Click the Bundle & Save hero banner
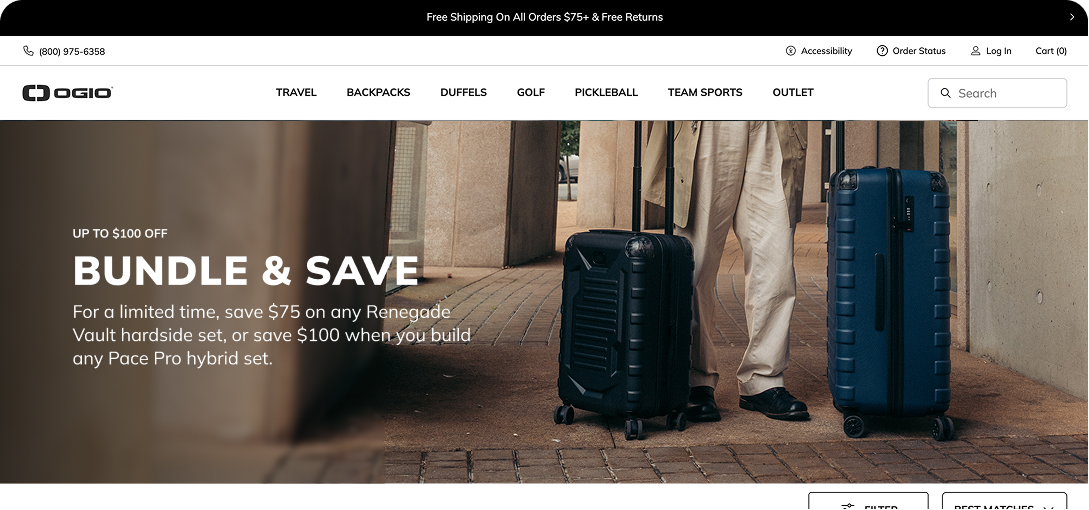 tap(544, 302)
